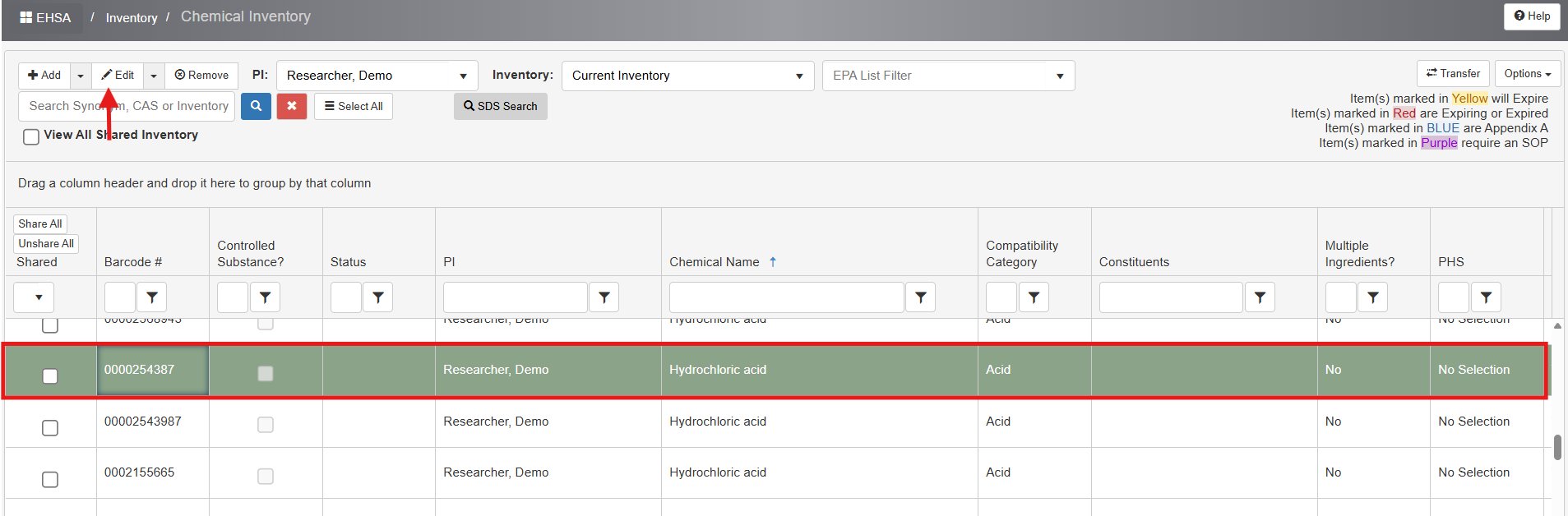Click Chemical Inventory breadcrumb
Viewport: 1568px width, 516px height.
246,16
